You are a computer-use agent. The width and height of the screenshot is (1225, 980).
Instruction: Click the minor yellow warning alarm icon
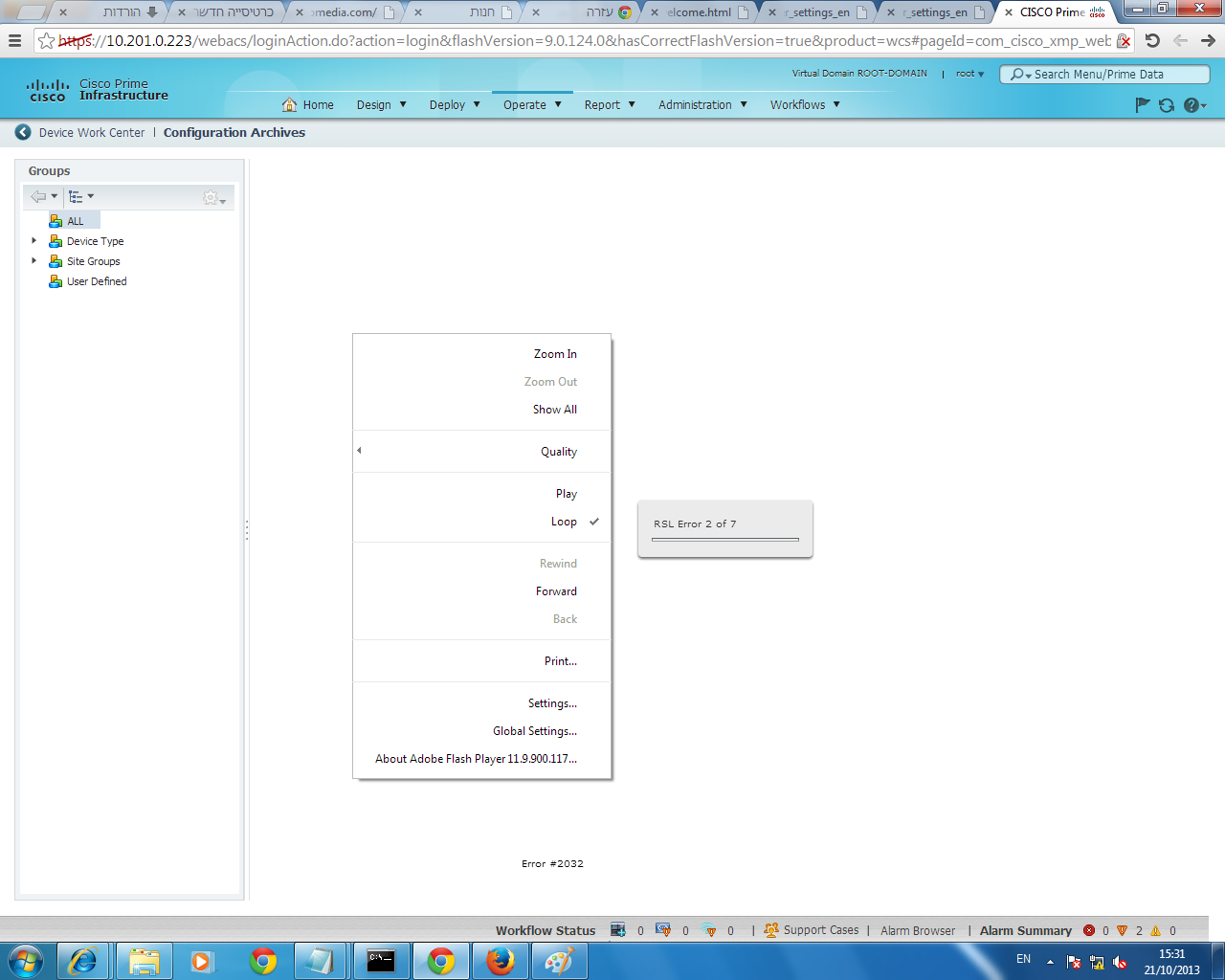tap(1156, 930)
